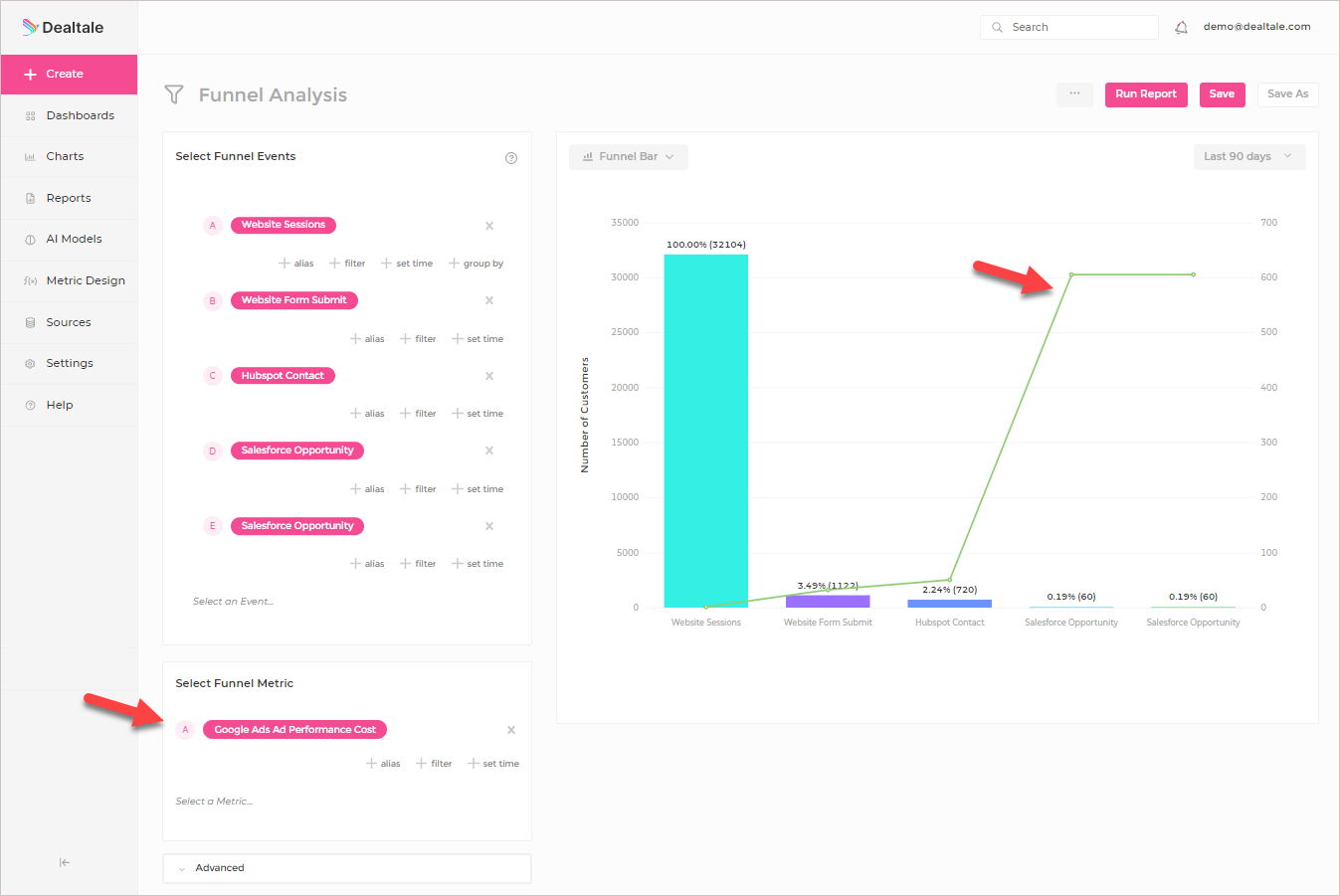Click Save As
Screen dimensions: 1340x896
(x=1287, y=94)
